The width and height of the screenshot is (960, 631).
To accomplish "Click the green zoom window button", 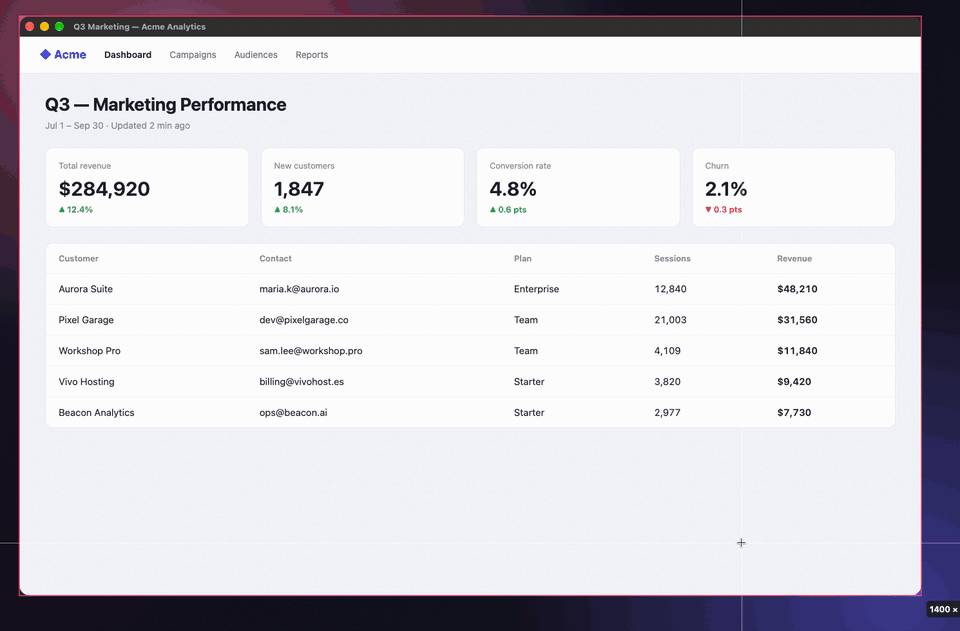I will [x=59, y=26].
